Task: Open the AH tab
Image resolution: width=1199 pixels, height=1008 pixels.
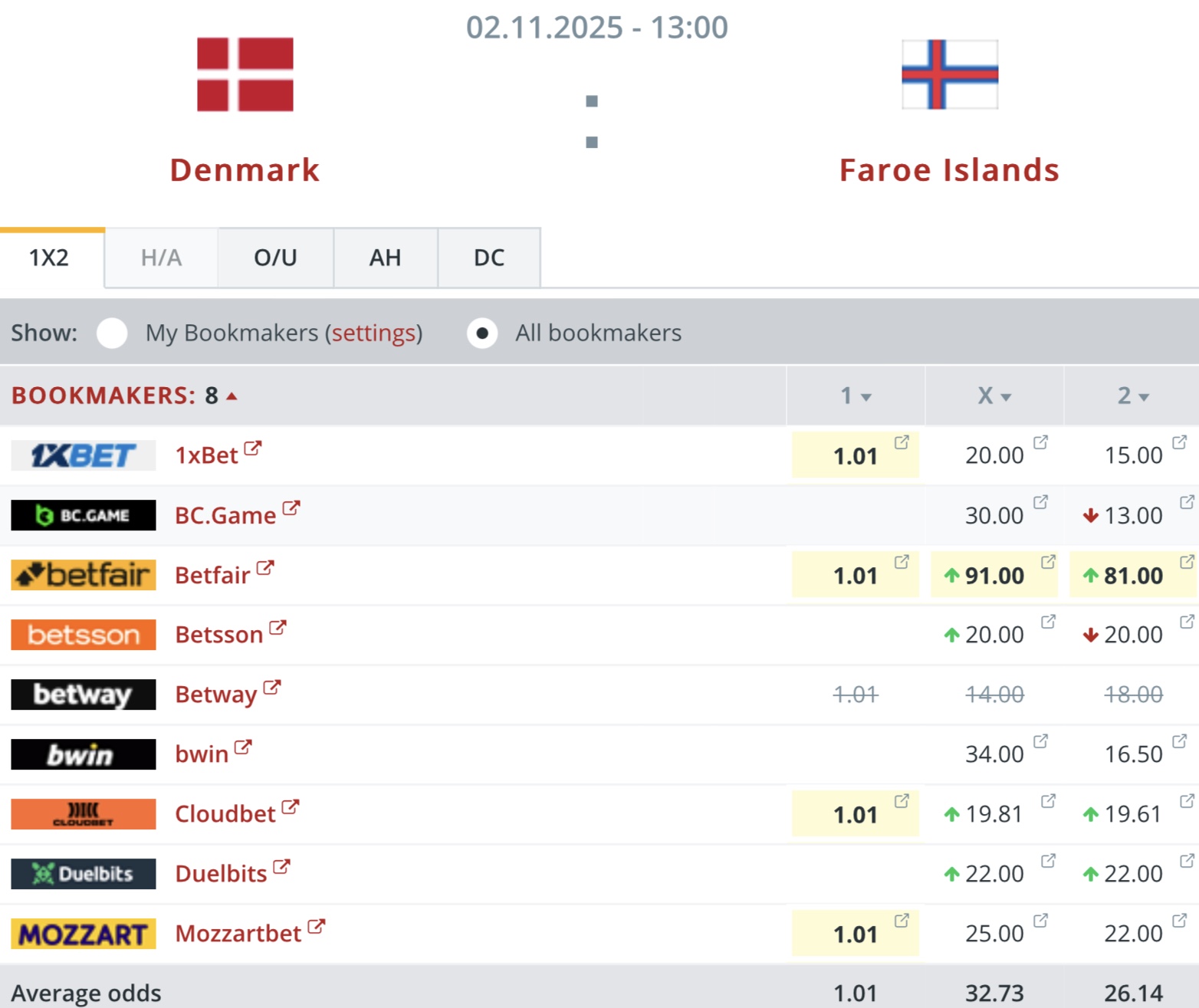Action: [385, 258]
